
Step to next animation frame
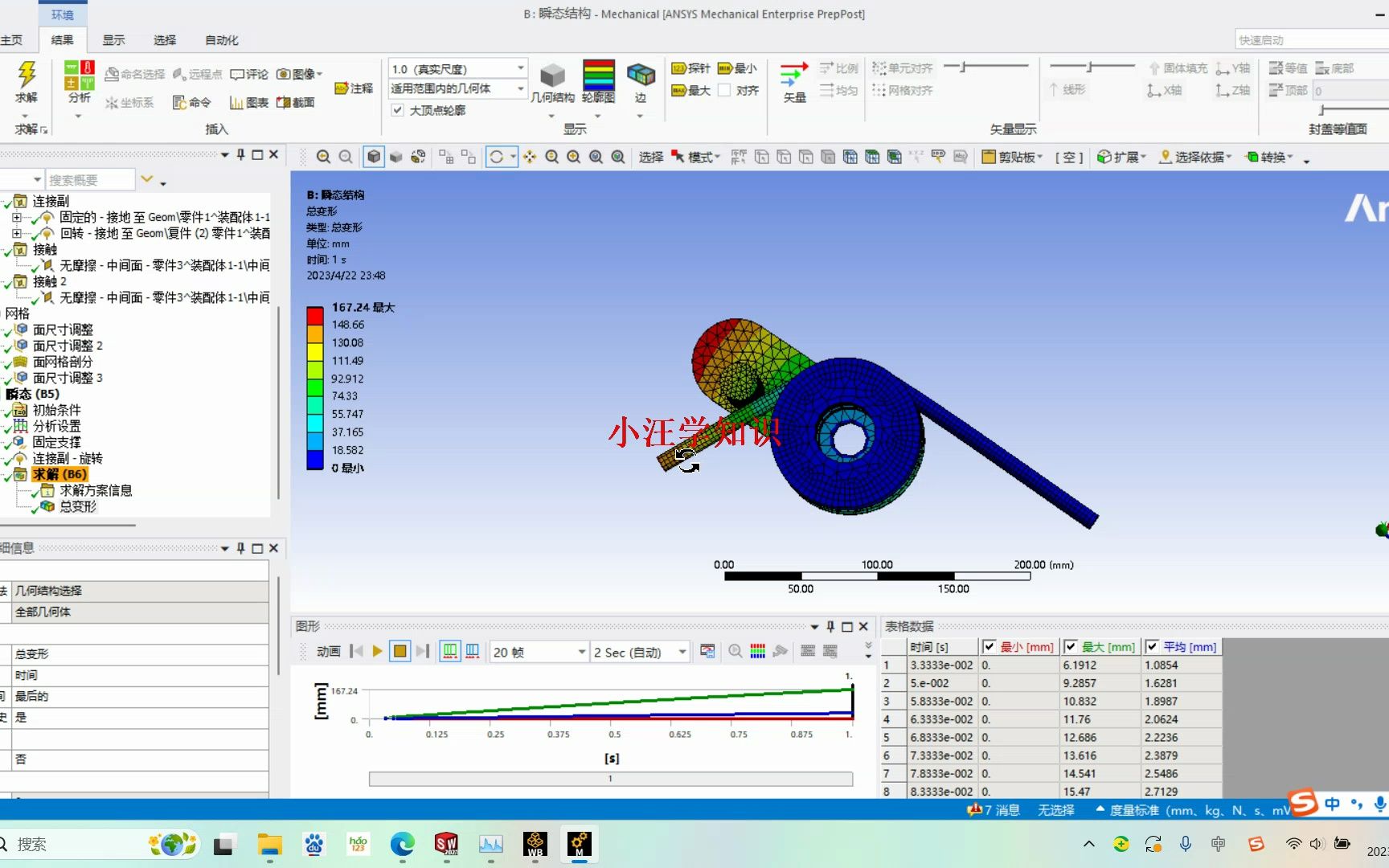click(424, 652)
